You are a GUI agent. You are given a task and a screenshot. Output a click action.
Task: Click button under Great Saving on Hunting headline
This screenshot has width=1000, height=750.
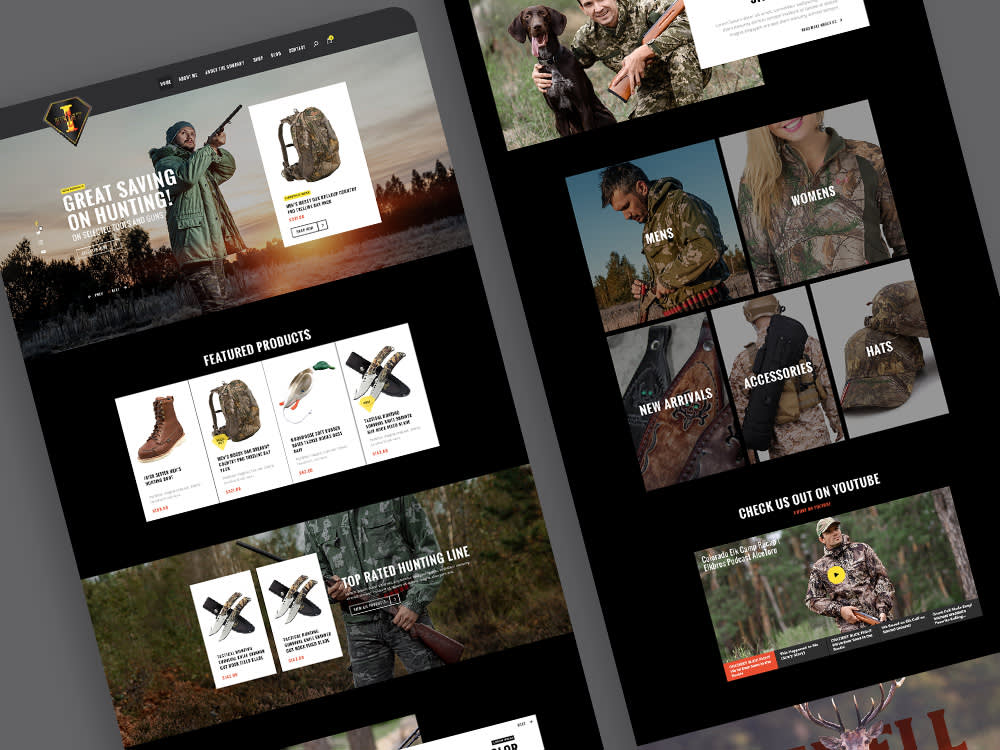click(x=97, y=249)
